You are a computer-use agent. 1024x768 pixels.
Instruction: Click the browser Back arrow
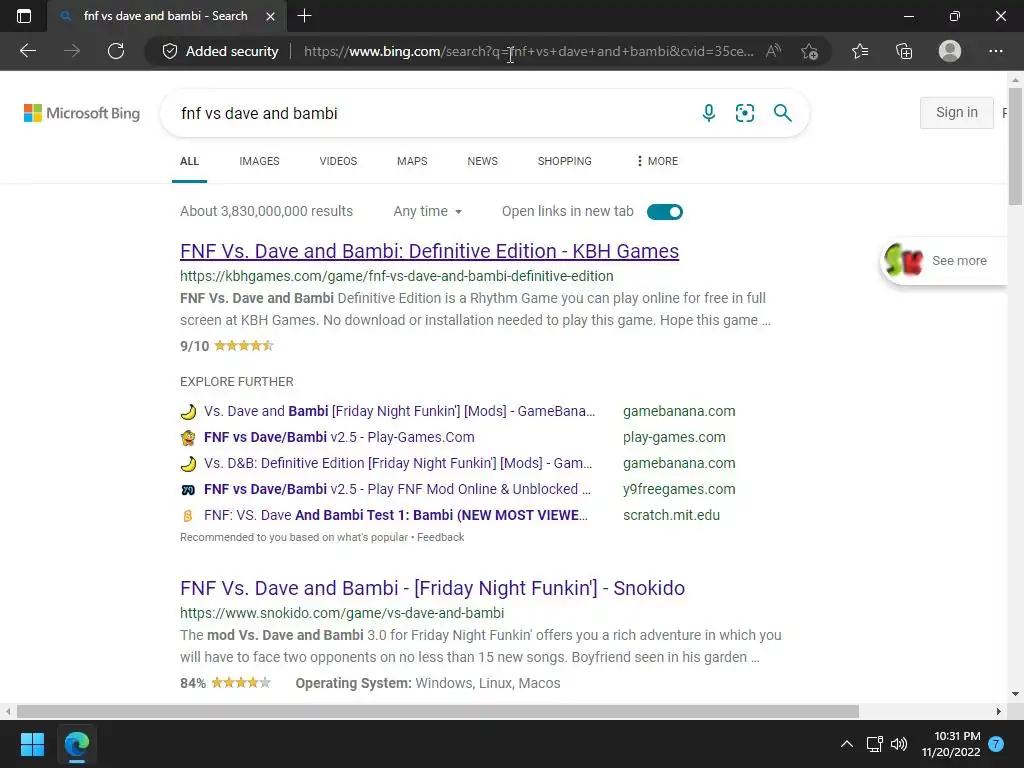(x=28, y=51)
